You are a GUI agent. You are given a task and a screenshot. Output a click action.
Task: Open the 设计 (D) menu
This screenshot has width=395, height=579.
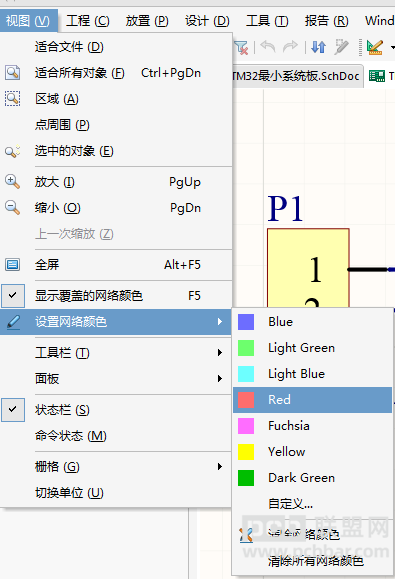click(x=207, y=21)
